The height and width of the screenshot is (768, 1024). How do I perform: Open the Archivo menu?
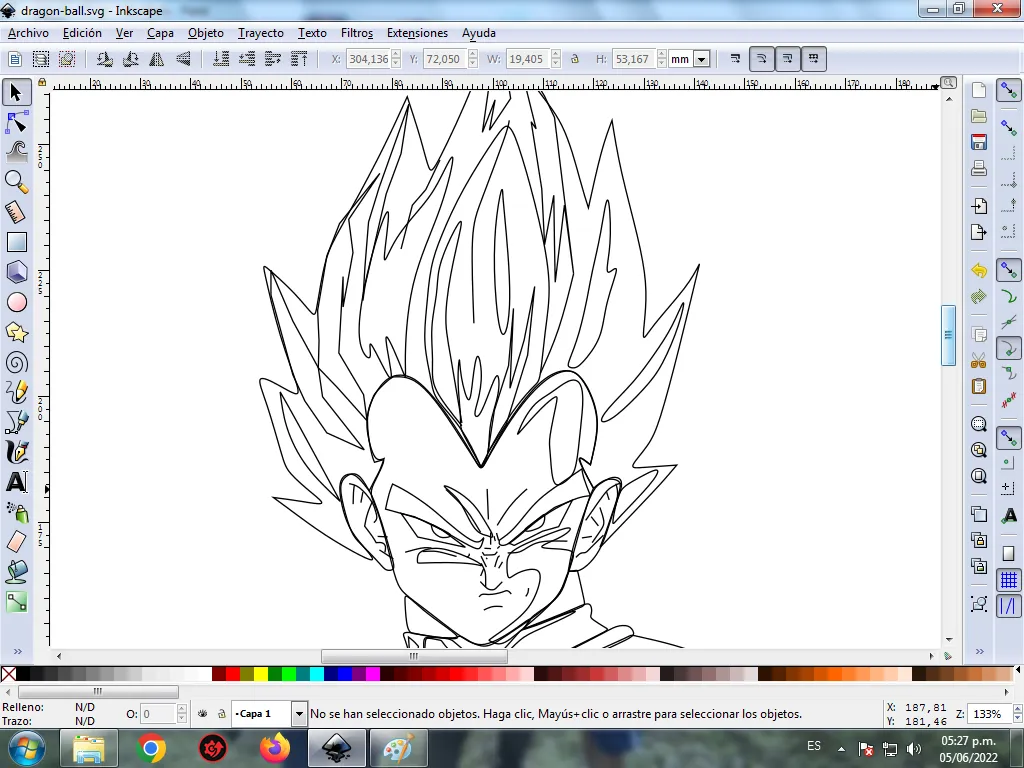(x=28, y=33)
